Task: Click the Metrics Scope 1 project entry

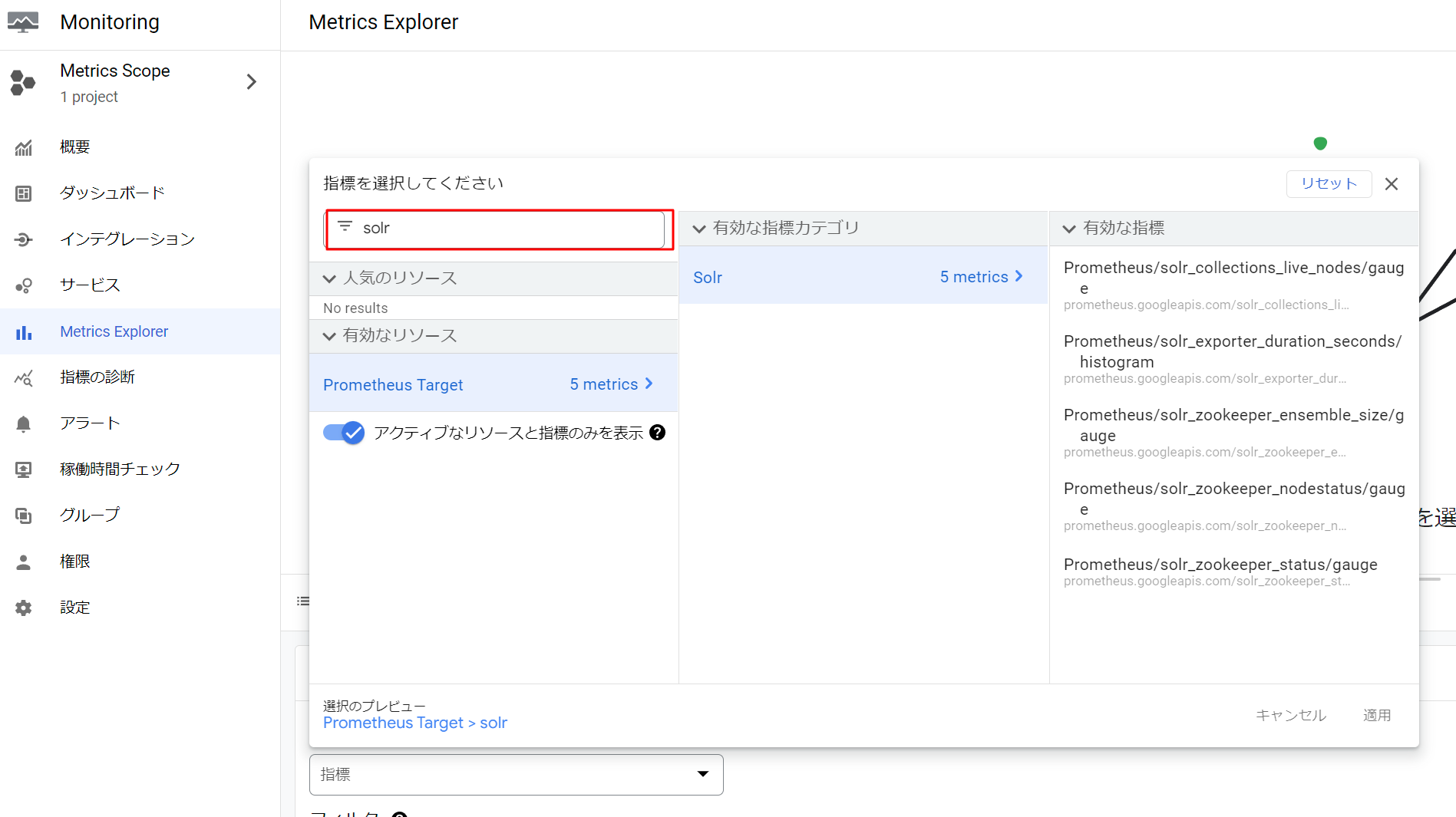Action: [140, 82]
